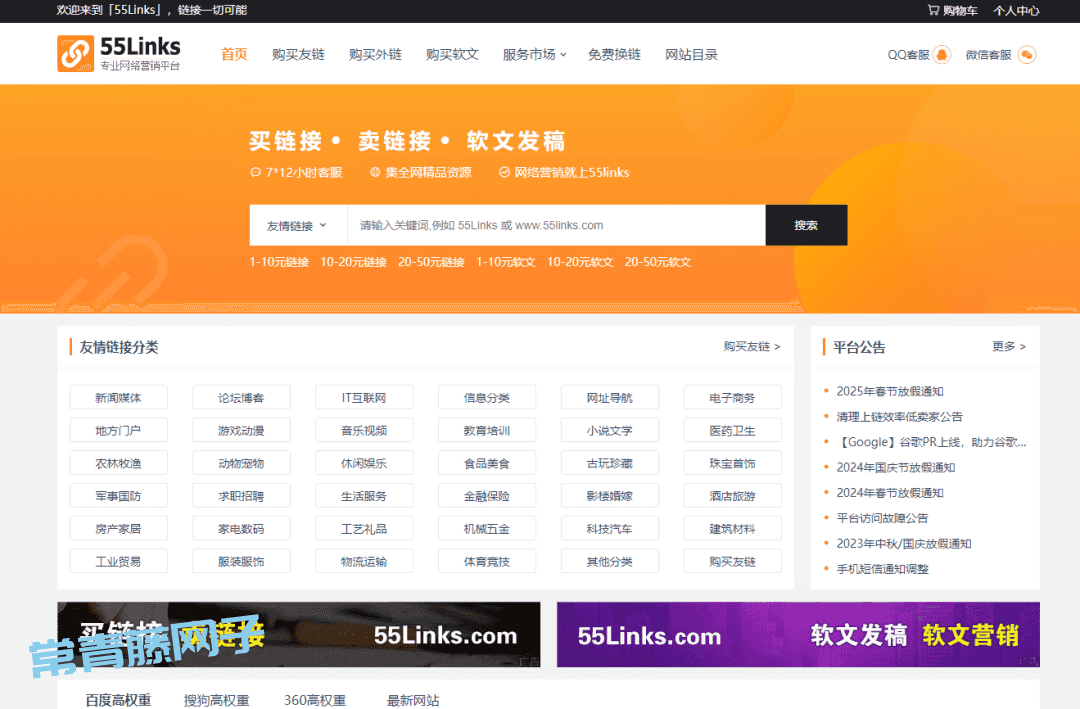Choose the 家电数码 category
Screen dimensions: 1080x709
point(241,529)
